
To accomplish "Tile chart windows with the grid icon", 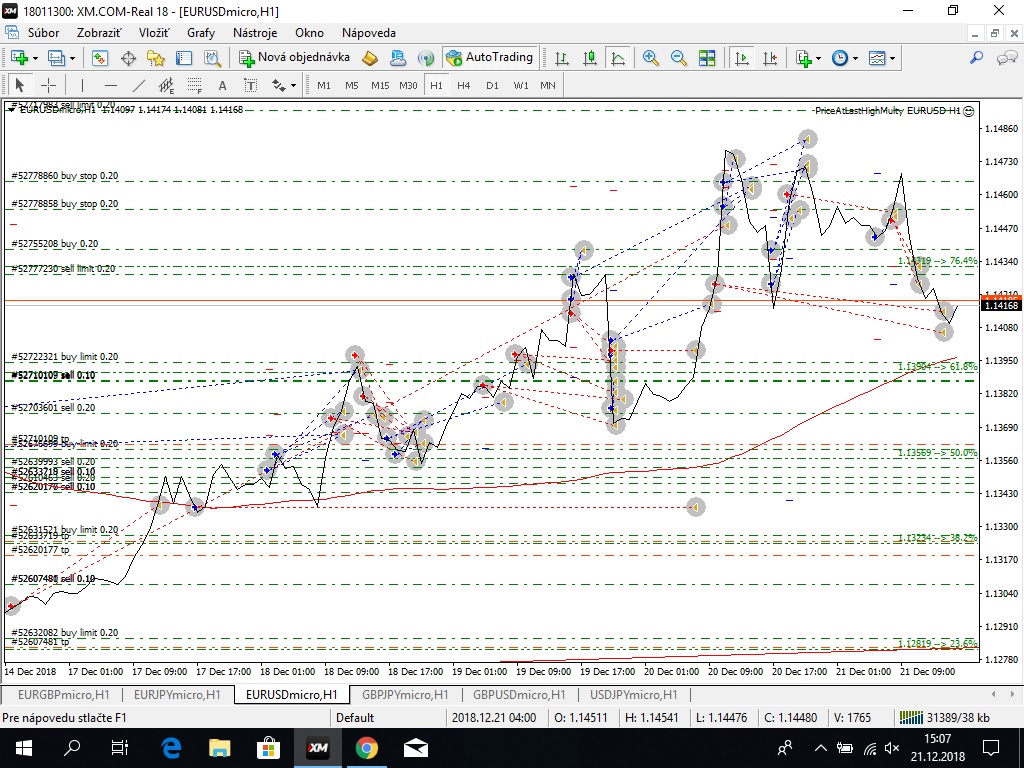I will [707, 58].
